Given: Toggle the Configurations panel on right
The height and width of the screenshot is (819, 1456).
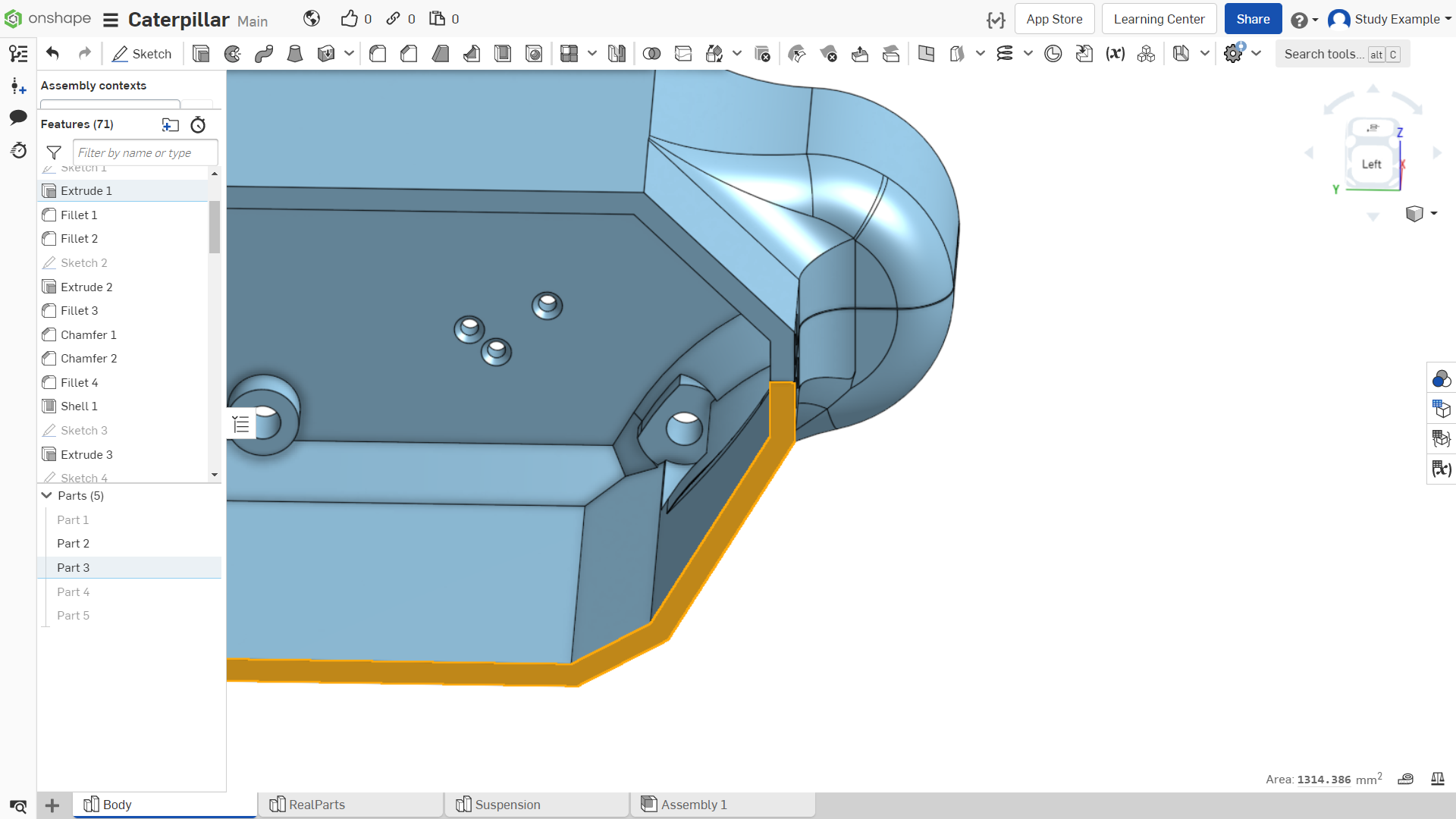Looking at the screenshot, I should pos(1441,409).
